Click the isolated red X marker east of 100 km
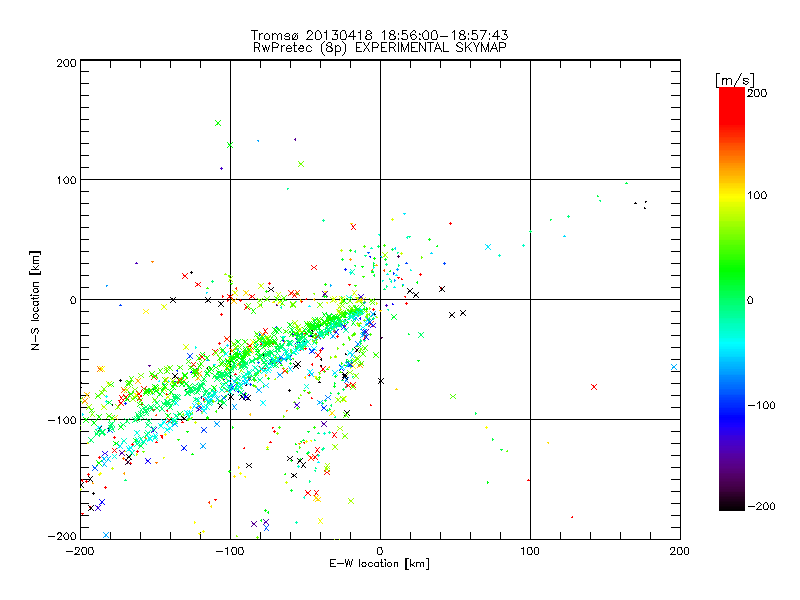The image size is (800, 600). 594,387
